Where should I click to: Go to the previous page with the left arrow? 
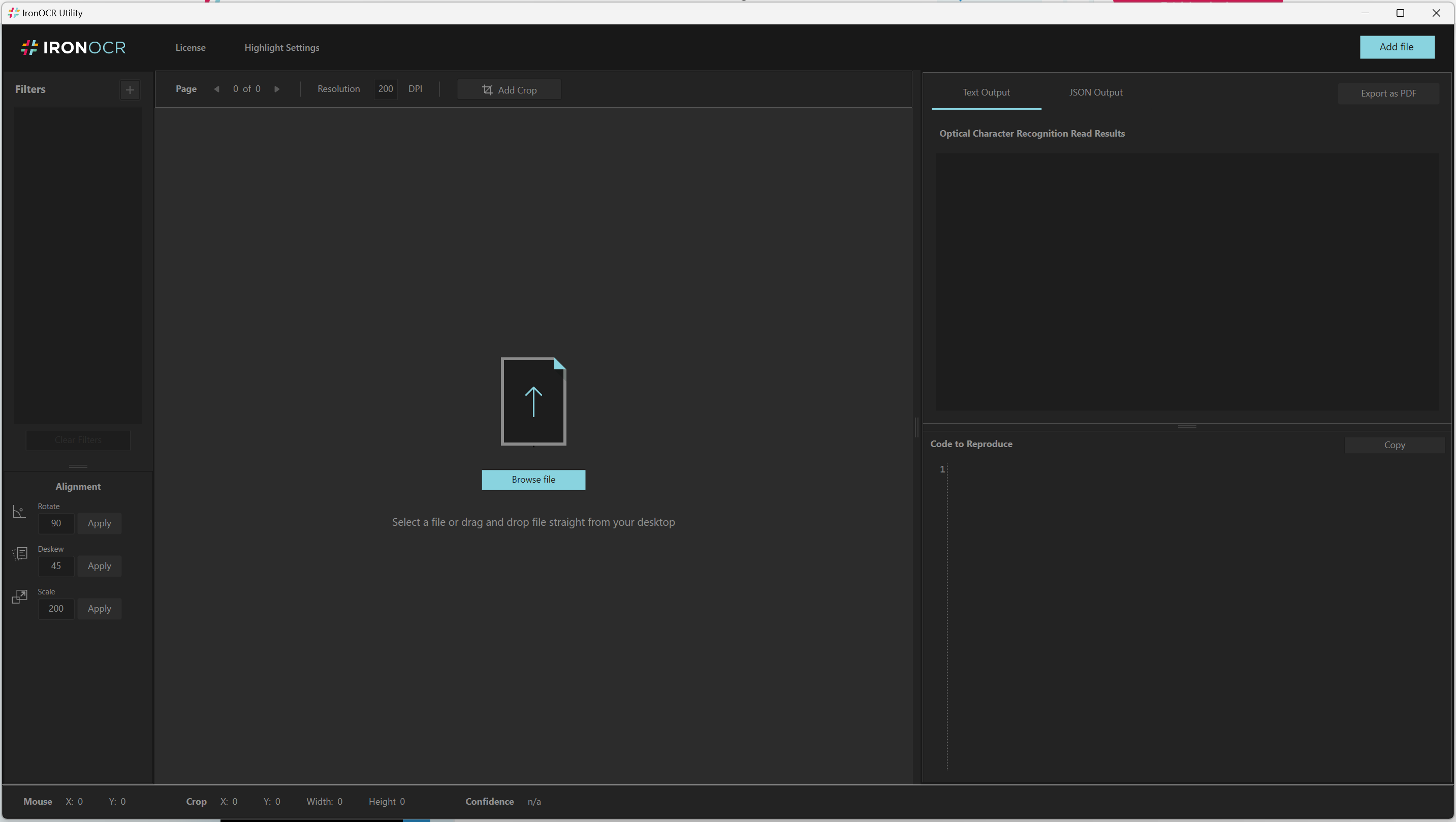tap(216, 89)
